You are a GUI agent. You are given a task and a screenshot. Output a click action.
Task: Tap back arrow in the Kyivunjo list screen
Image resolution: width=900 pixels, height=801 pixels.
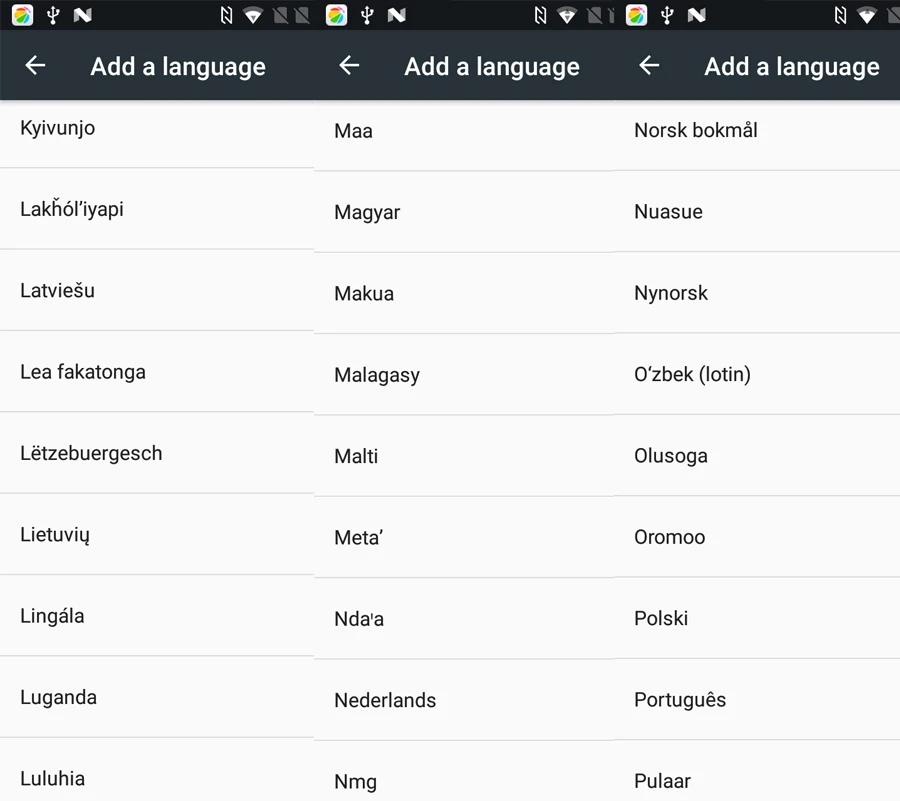[x=35, y=65]
